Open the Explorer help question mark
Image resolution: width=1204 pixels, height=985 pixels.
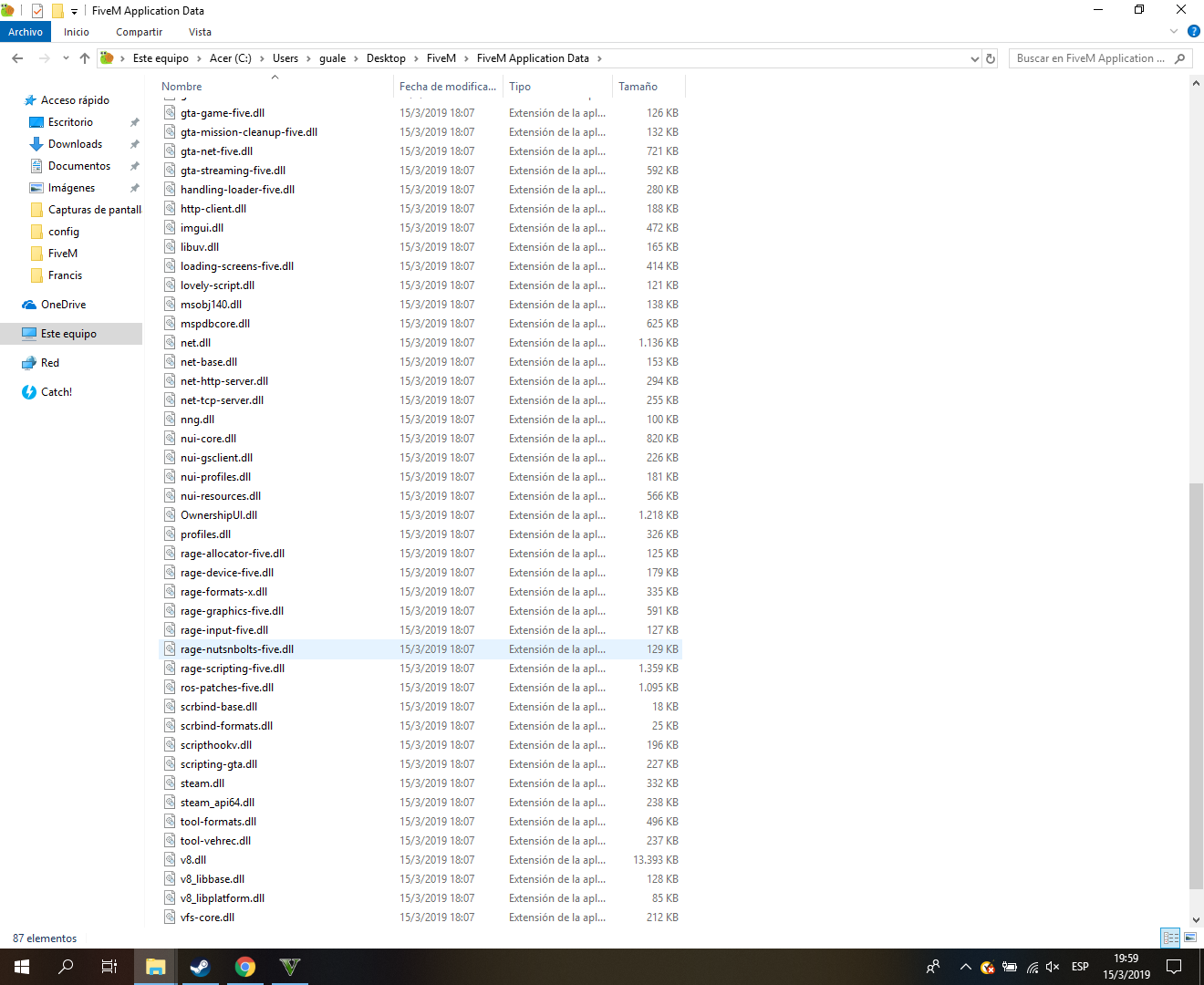1193,32
